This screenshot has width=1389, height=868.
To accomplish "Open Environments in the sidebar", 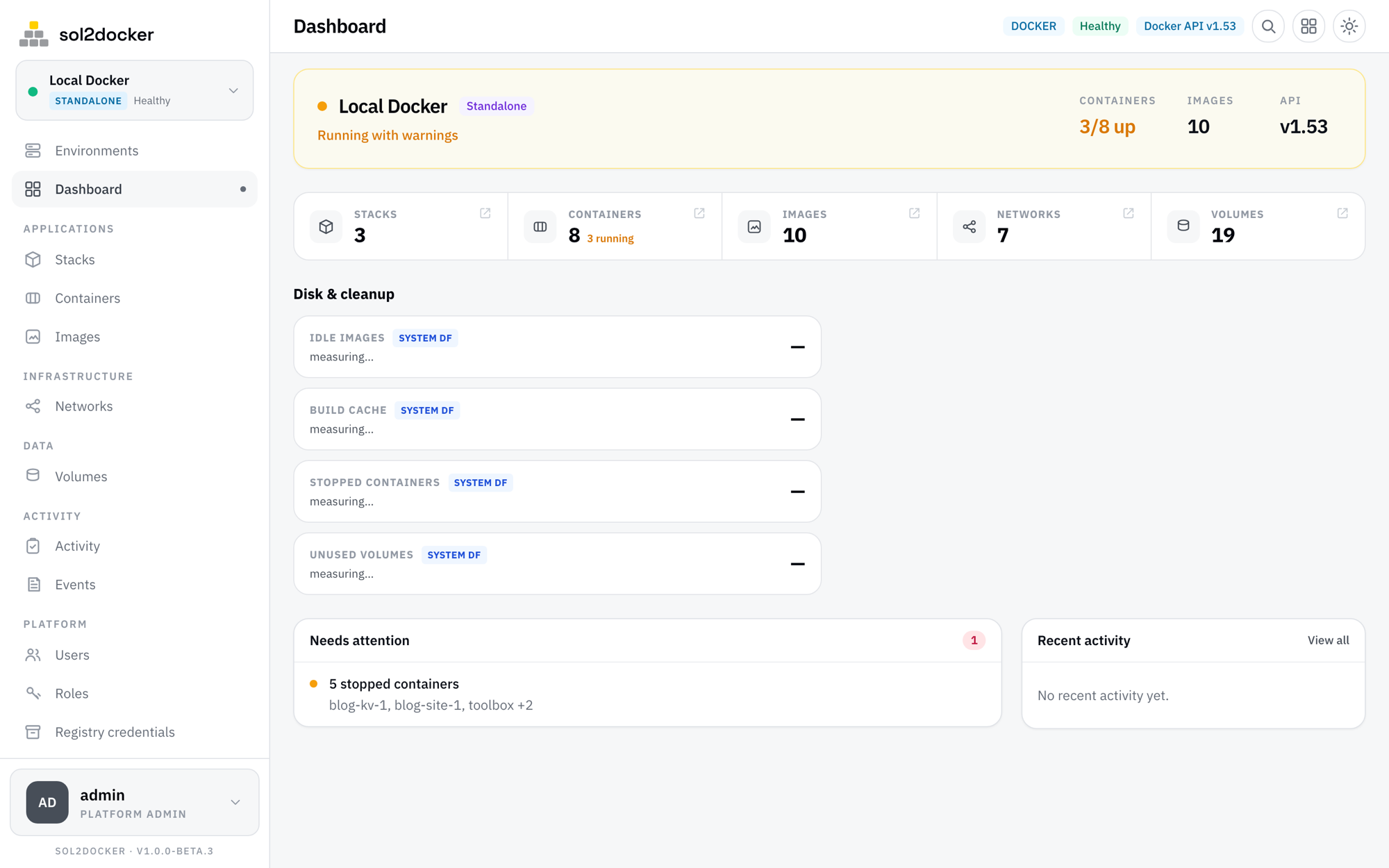I will point(135,151).
